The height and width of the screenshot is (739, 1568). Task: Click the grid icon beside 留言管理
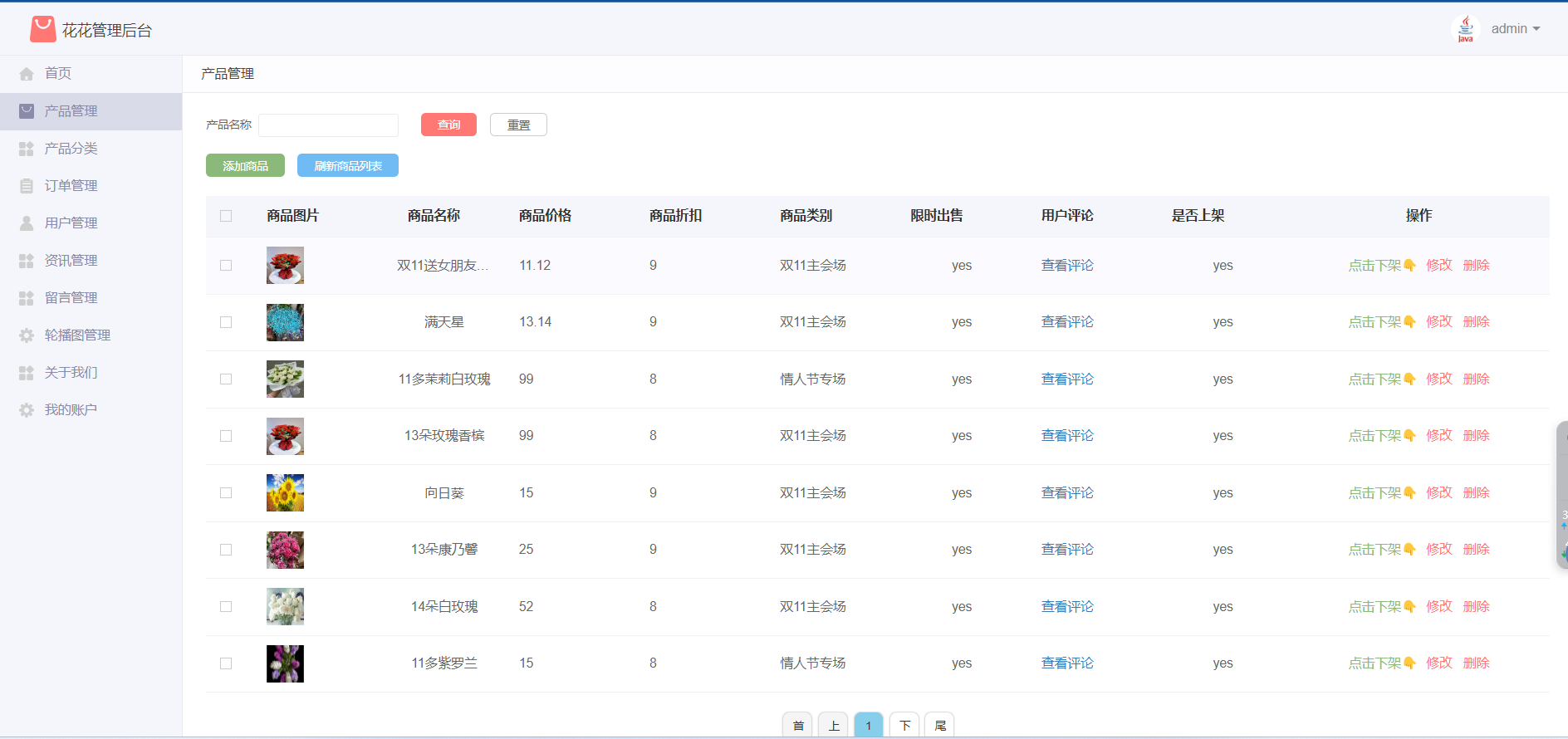pyautogui.click(x=27, y=298)
